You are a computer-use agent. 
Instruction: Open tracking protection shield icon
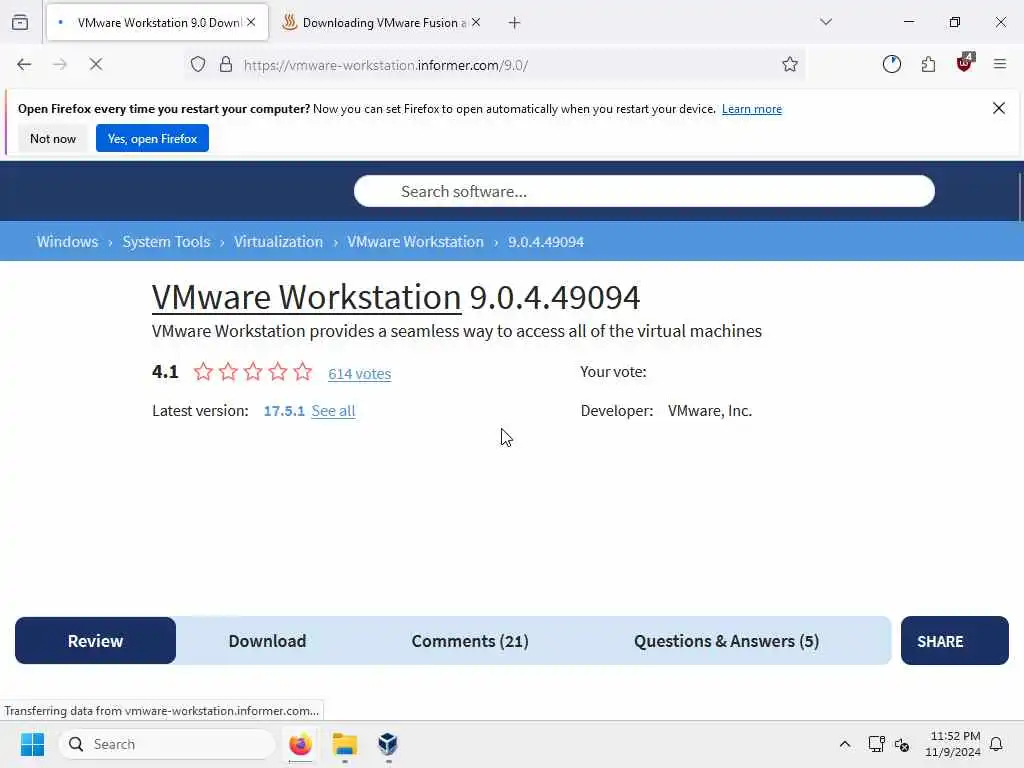coord(198,64)
